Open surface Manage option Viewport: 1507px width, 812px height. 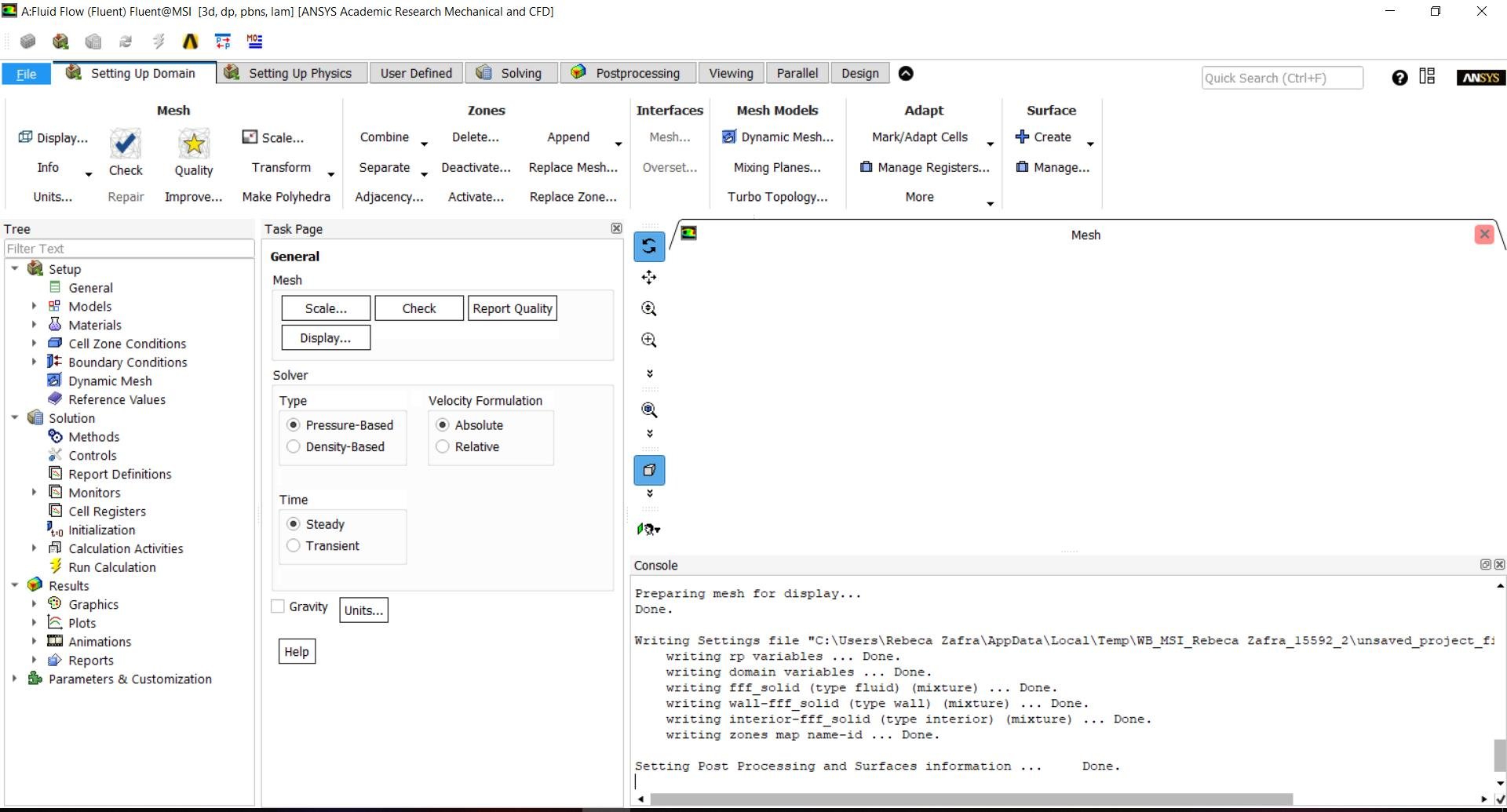tap(1053, 167)
